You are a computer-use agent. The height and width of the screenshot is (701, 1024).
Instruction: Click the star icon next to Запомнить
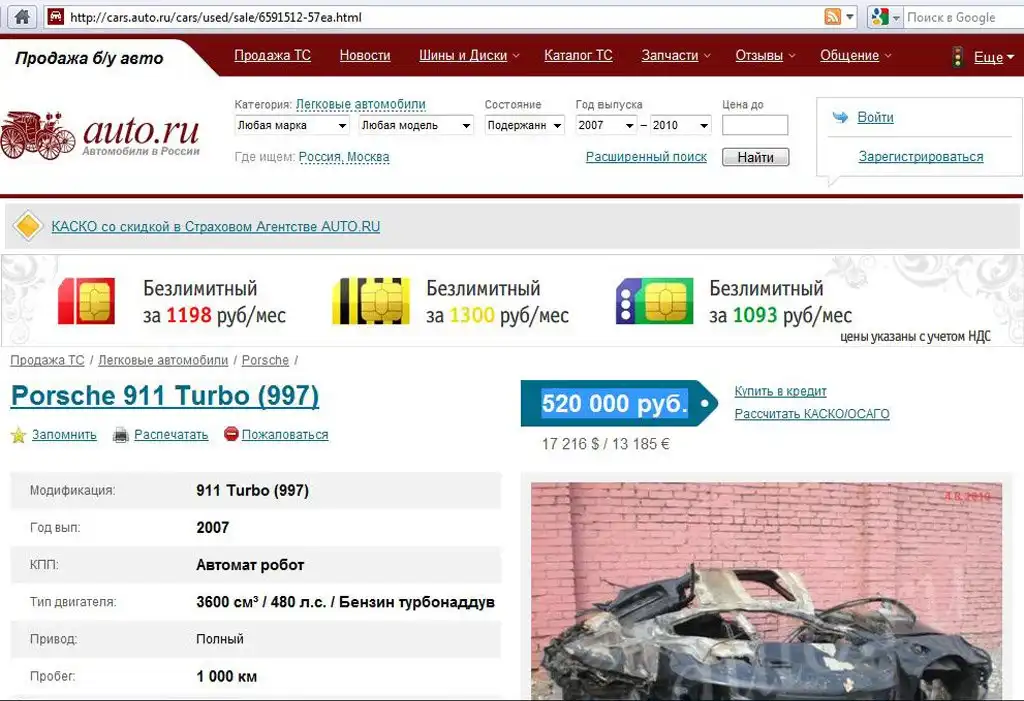pyautogui.click(x=18, y=435)
